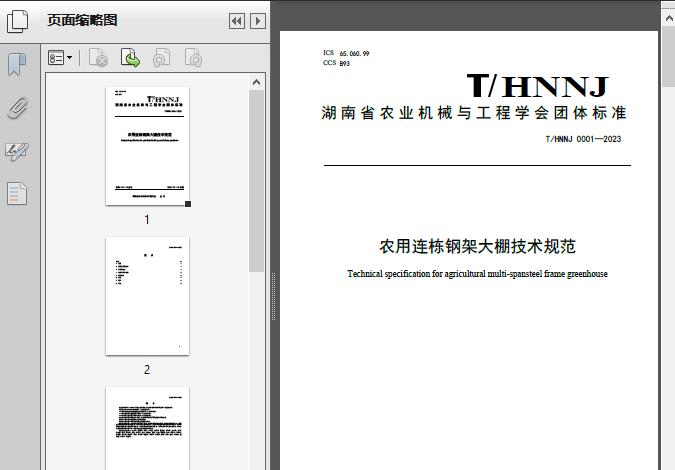Click the document view scroll-up arrow
675x470 pixels.
pos(669,18)
